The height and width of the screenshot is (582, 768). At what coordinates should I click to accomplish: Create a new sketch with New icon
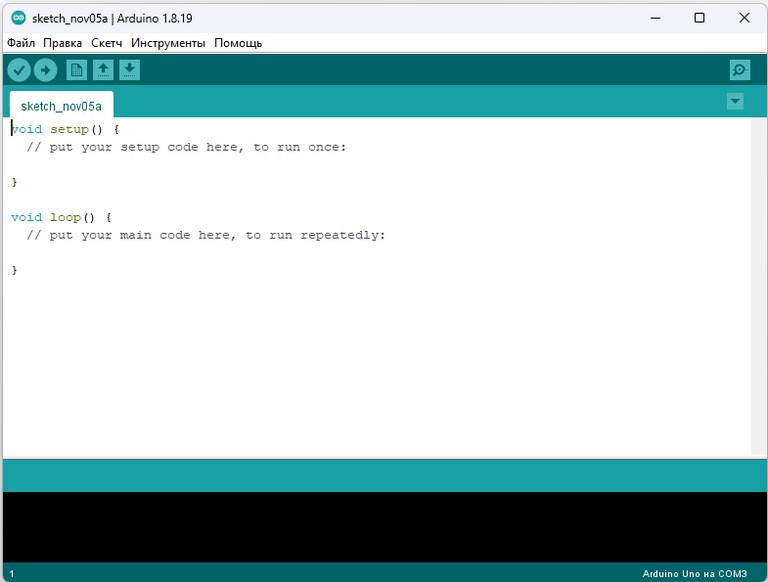[x=76, y=69]
